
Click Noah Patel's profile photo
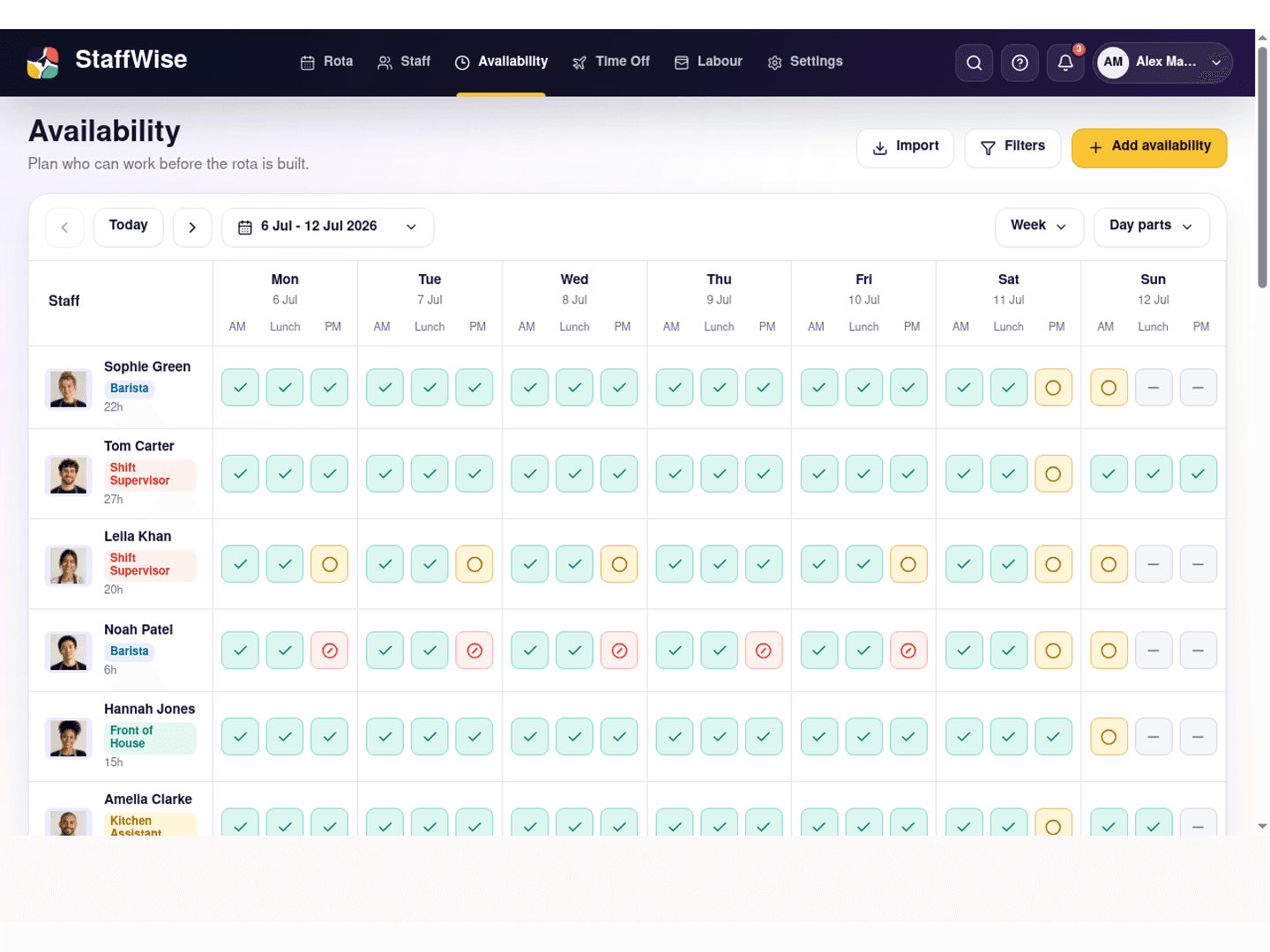tap(68, 651)
